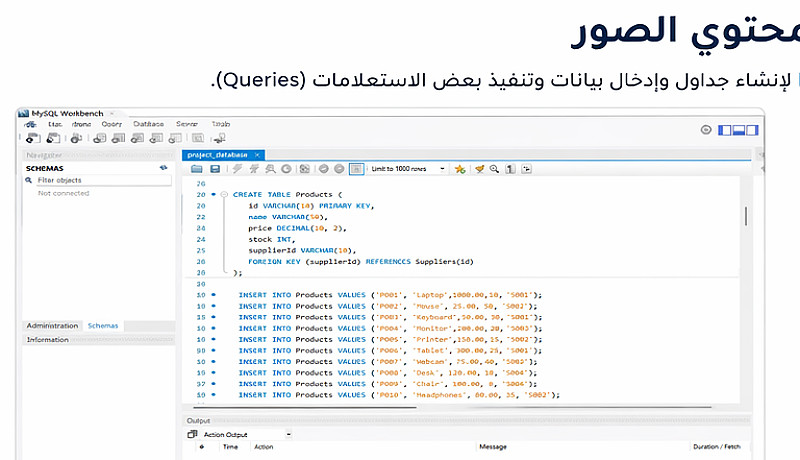800x460 pixels.
Task: Execute statement under cursor icon
Action: pyautogui.click(x=254, y=169)
